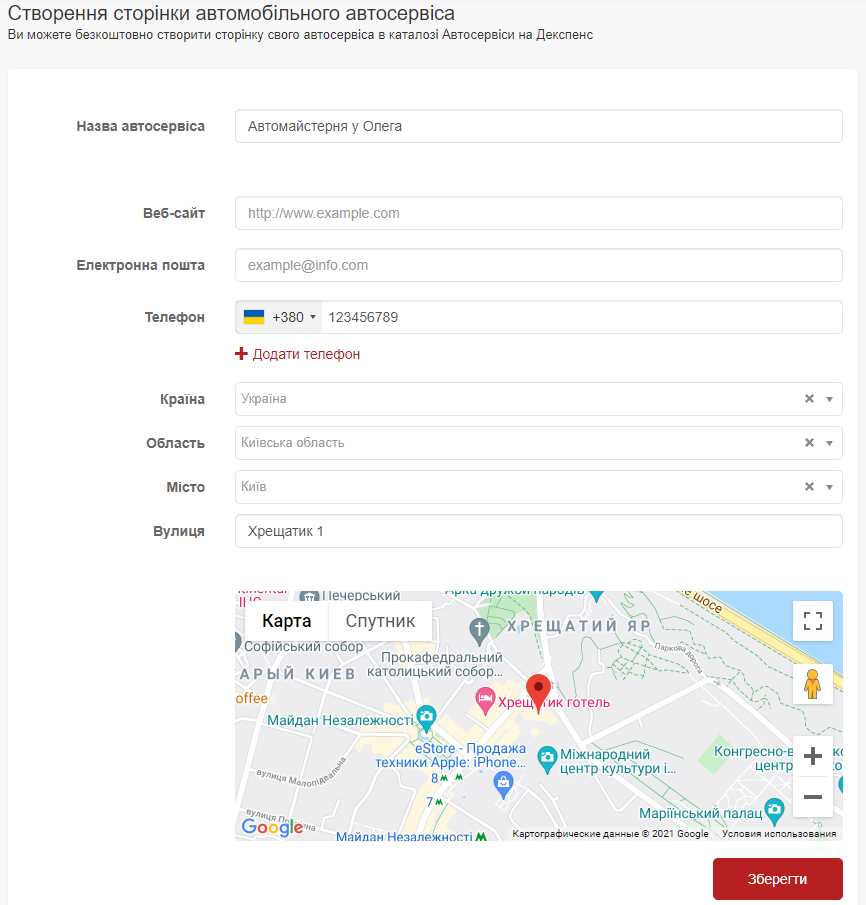
Task: Expand the Місто dropdown list
Action: tap(829, 487)
